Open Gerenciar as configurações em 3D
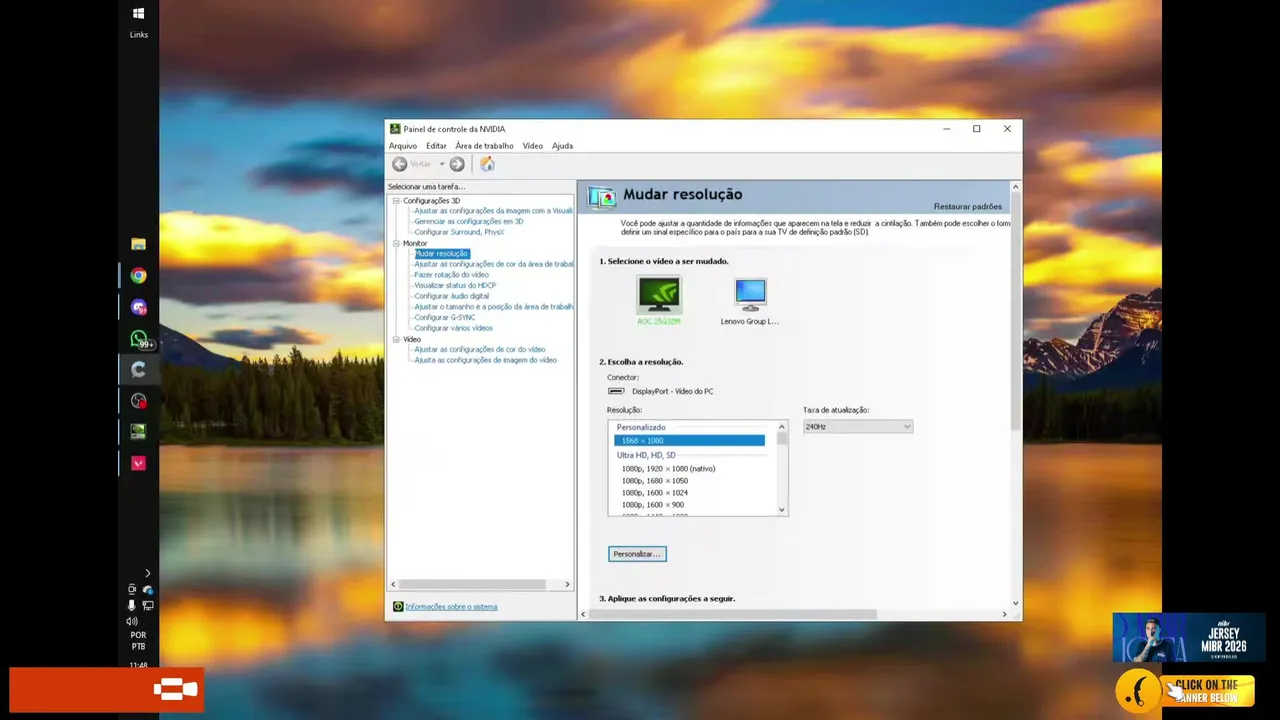The height and width of the screenshot is (720, 1280). (469, 221)
